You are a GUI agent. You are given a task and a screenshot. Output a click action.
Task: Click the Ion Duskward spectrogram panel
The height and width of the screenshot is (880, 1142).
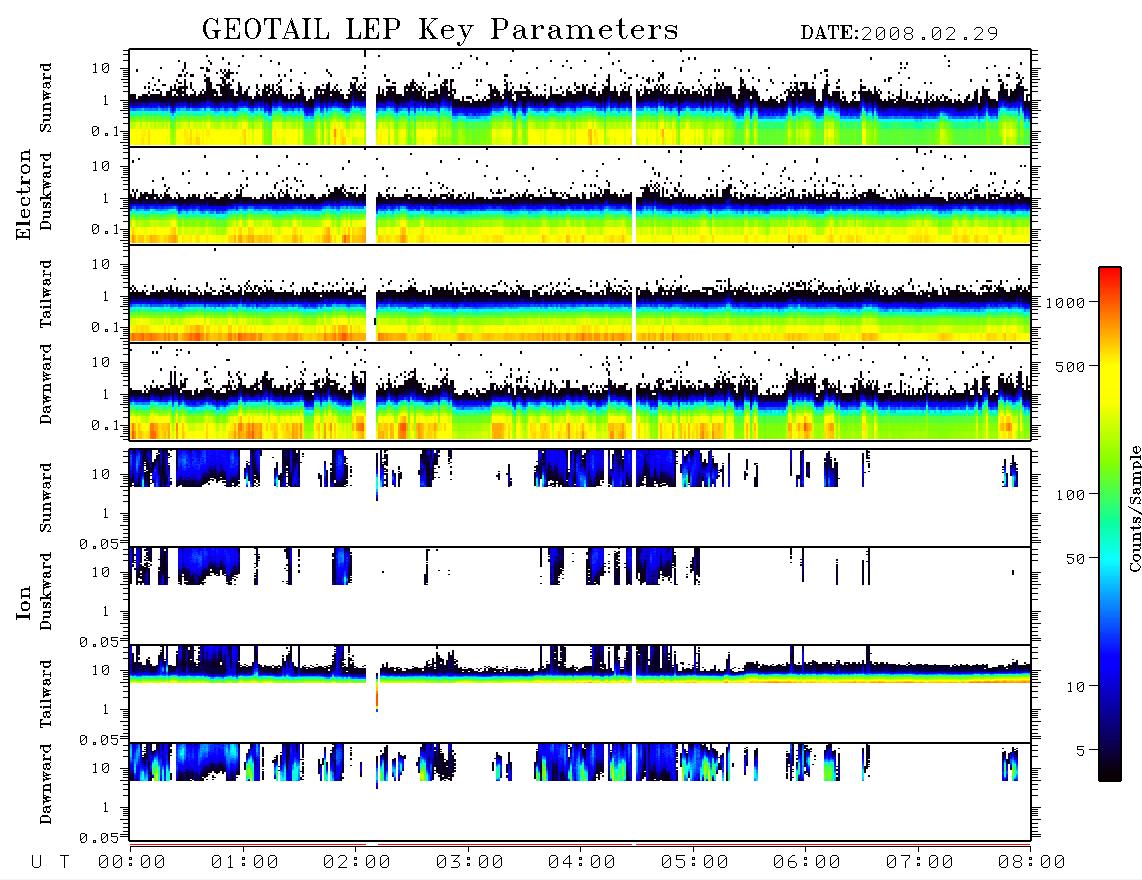(580, 596)
